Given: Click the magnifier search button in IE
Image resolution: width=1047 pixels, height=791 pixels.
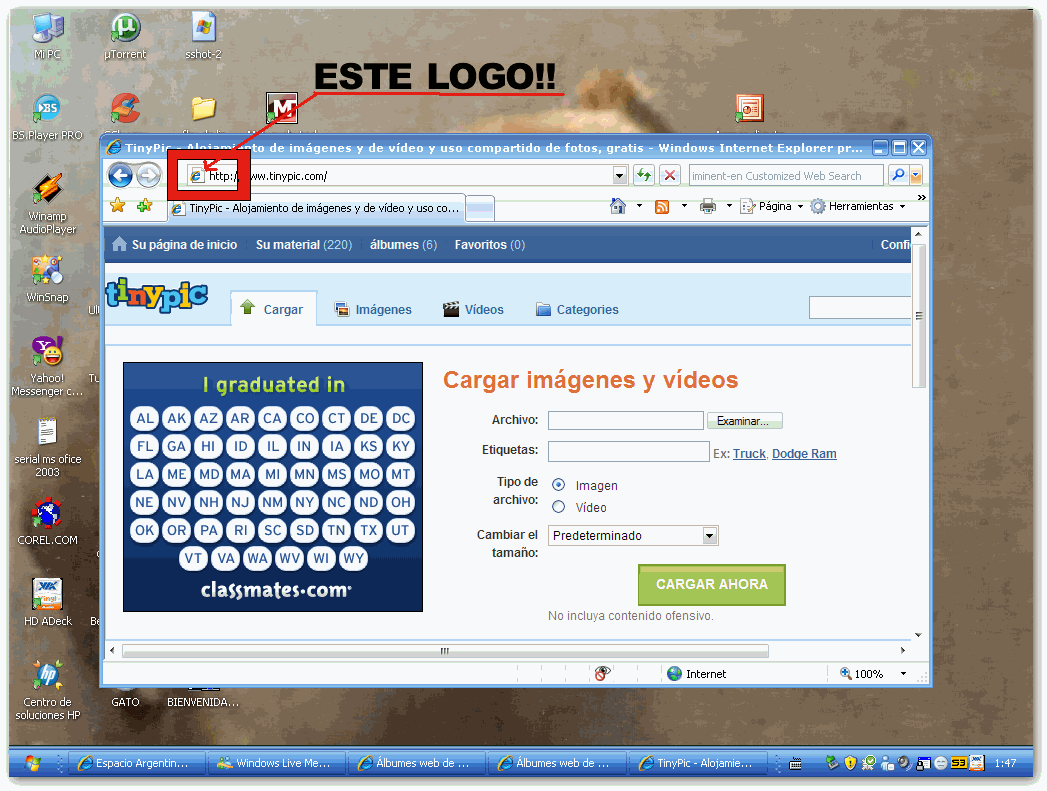Looking at the screenshot, I should (898, 176).
